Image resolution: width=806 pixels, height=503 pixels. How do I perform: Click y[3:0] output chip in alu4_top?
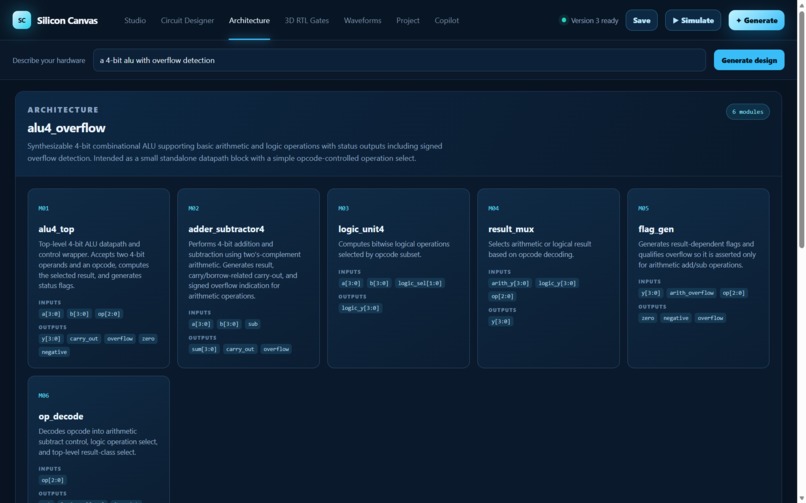click(51, 339)
